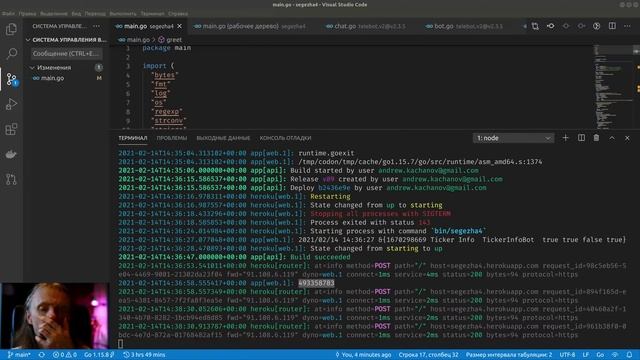
Task: Kill the terminal with the trash icon
Action: pyautogui.click(x=596, y=138)
